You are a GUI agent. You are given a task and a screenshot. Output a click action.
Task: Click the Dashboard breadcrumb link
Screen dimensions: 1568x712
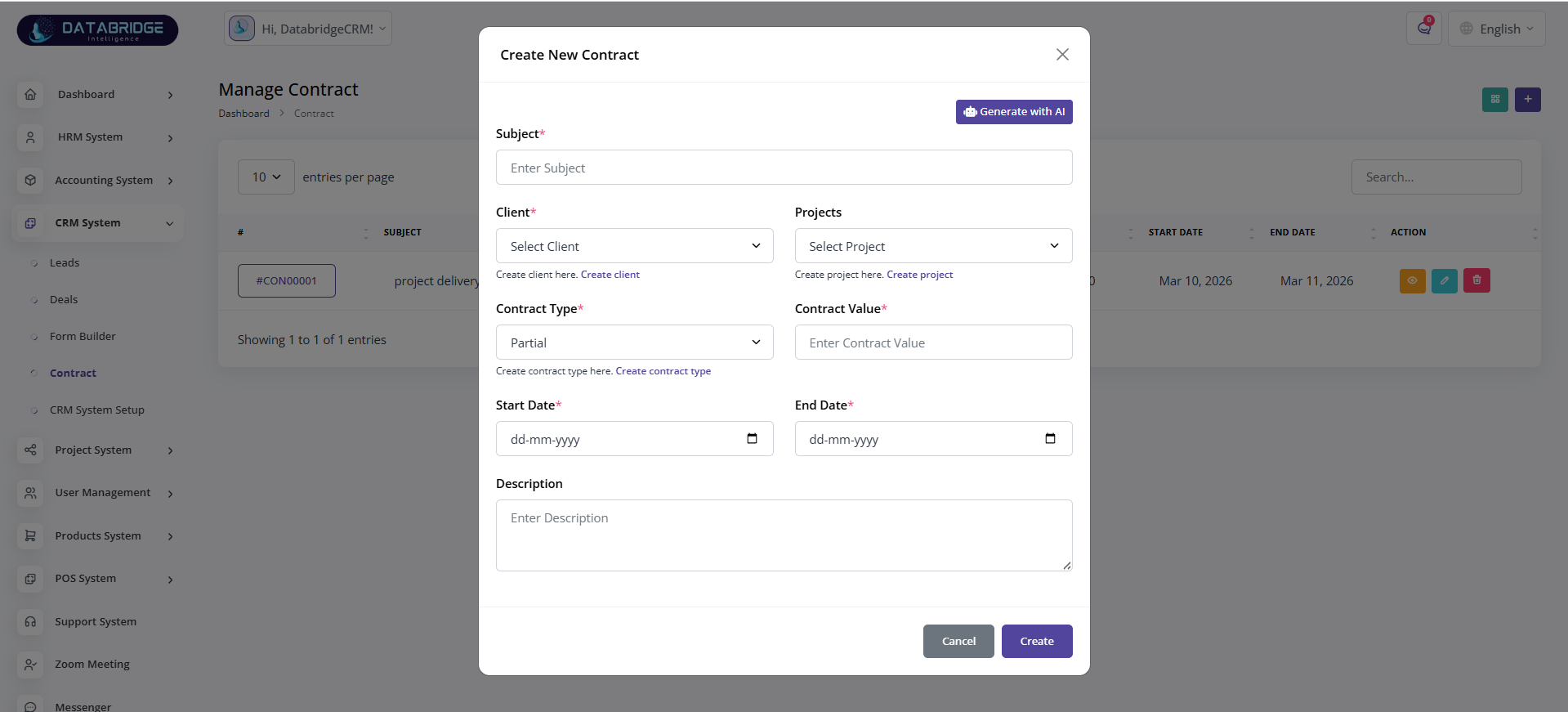click(x=243, y=114)
